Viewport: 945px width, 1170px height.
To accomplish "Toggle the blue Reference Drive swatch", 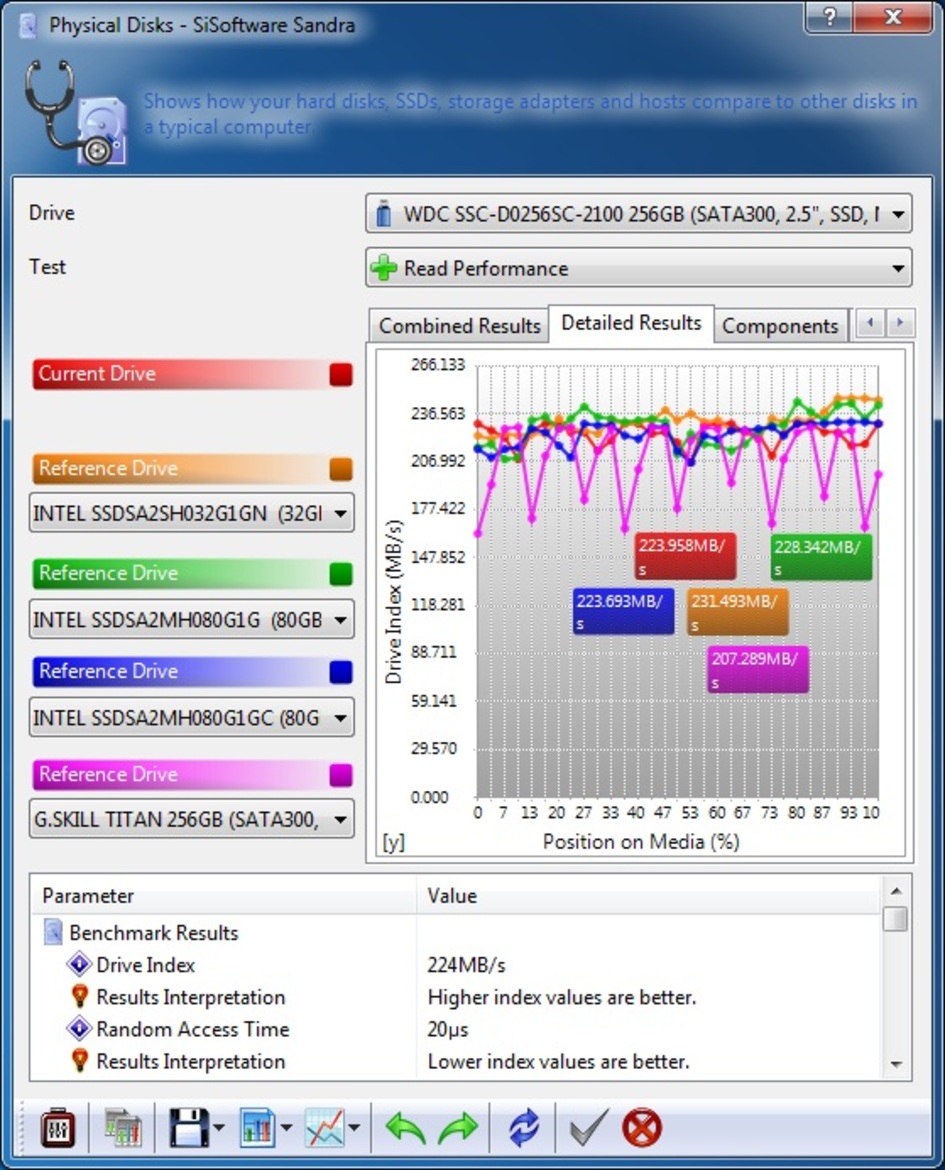I will click(x=340, y=672).
